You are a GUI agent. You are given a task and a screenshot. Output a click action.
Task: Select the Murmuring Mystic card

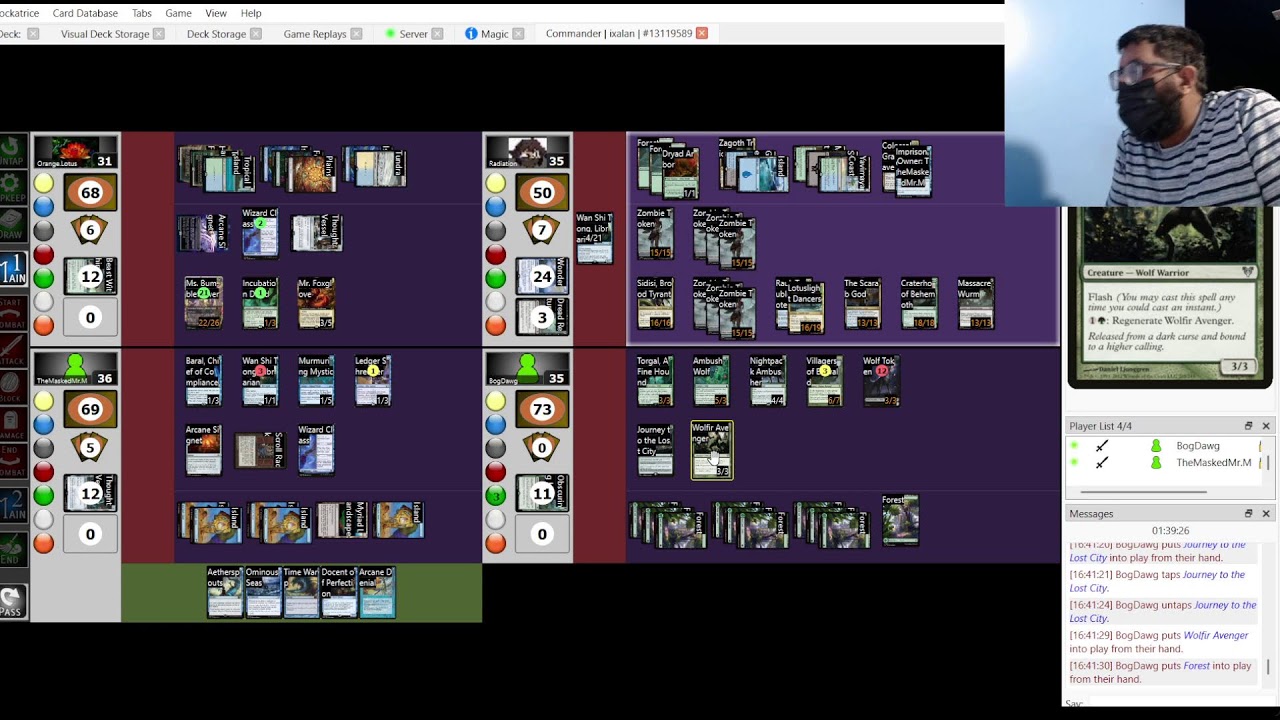coord(316,381)
